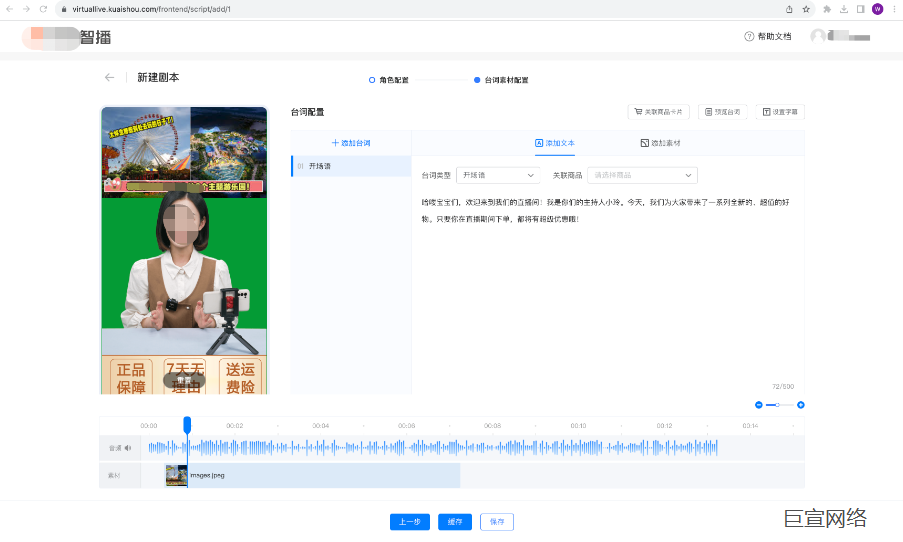Click the audio waveform track
The height and width of the screenshot is (542, 903).
433,448
